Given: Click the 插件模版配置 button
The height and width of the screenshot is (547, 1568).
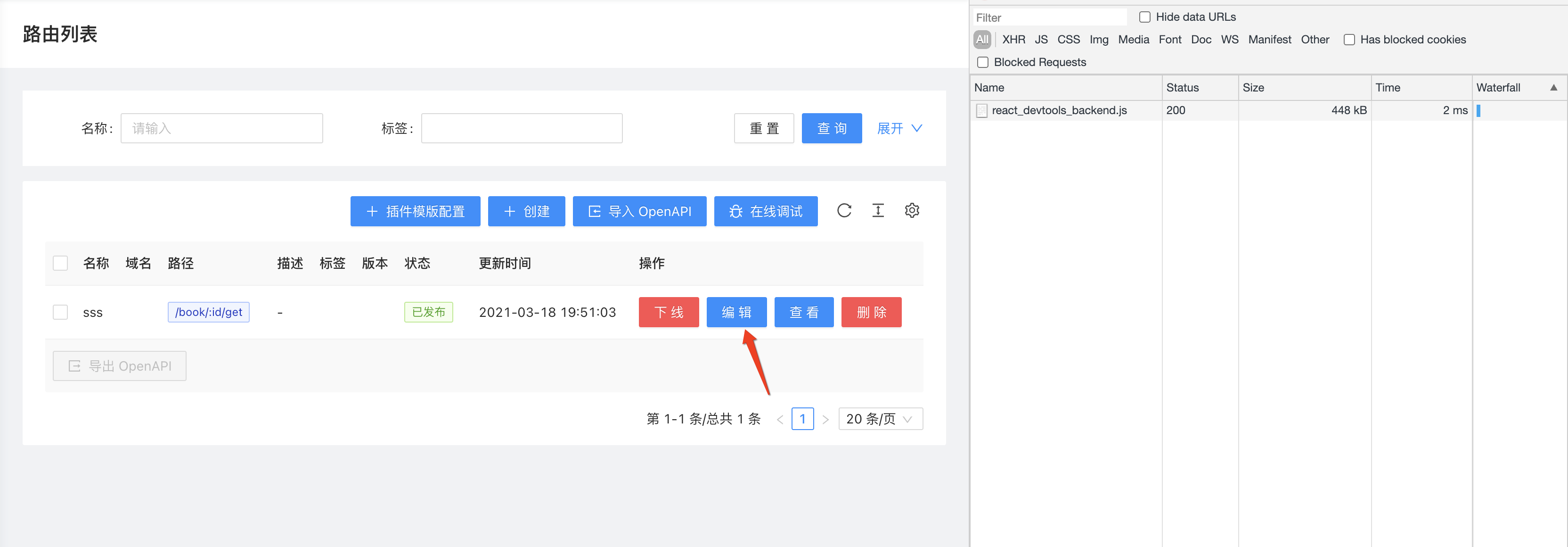Looking at the screenshot, I should 415,211.
